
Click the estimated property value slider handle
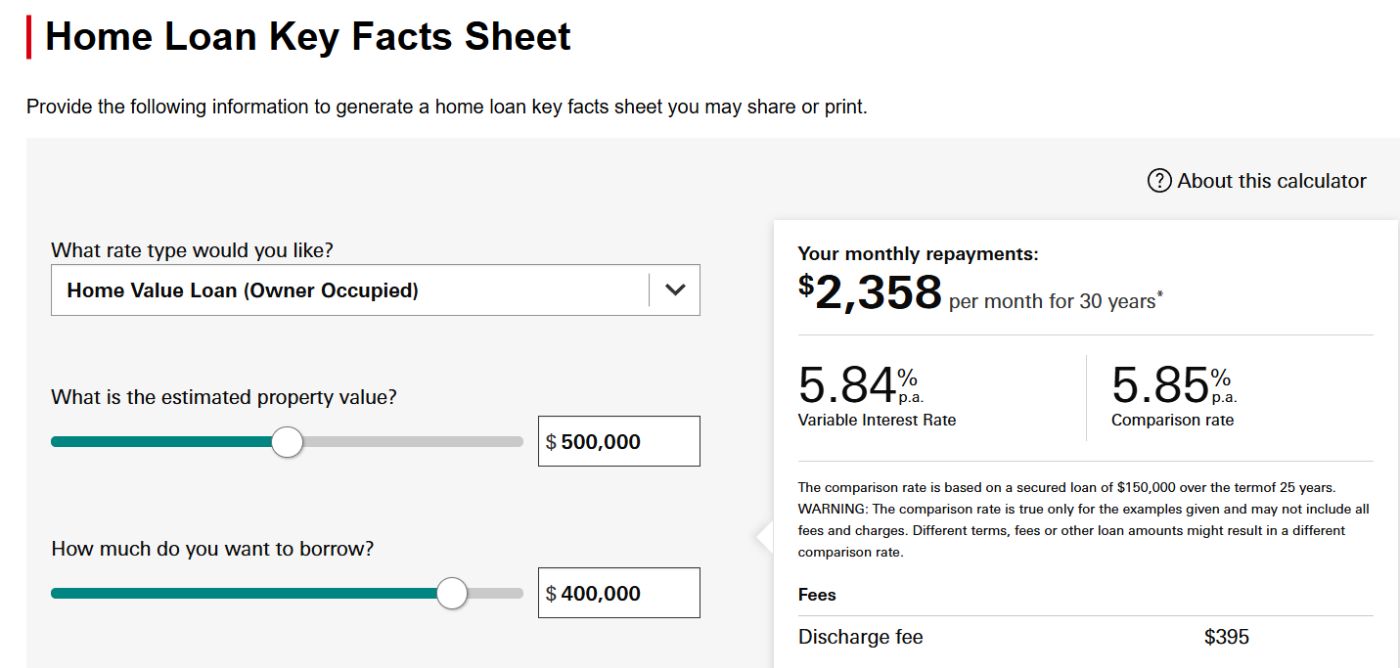point(287,442)
